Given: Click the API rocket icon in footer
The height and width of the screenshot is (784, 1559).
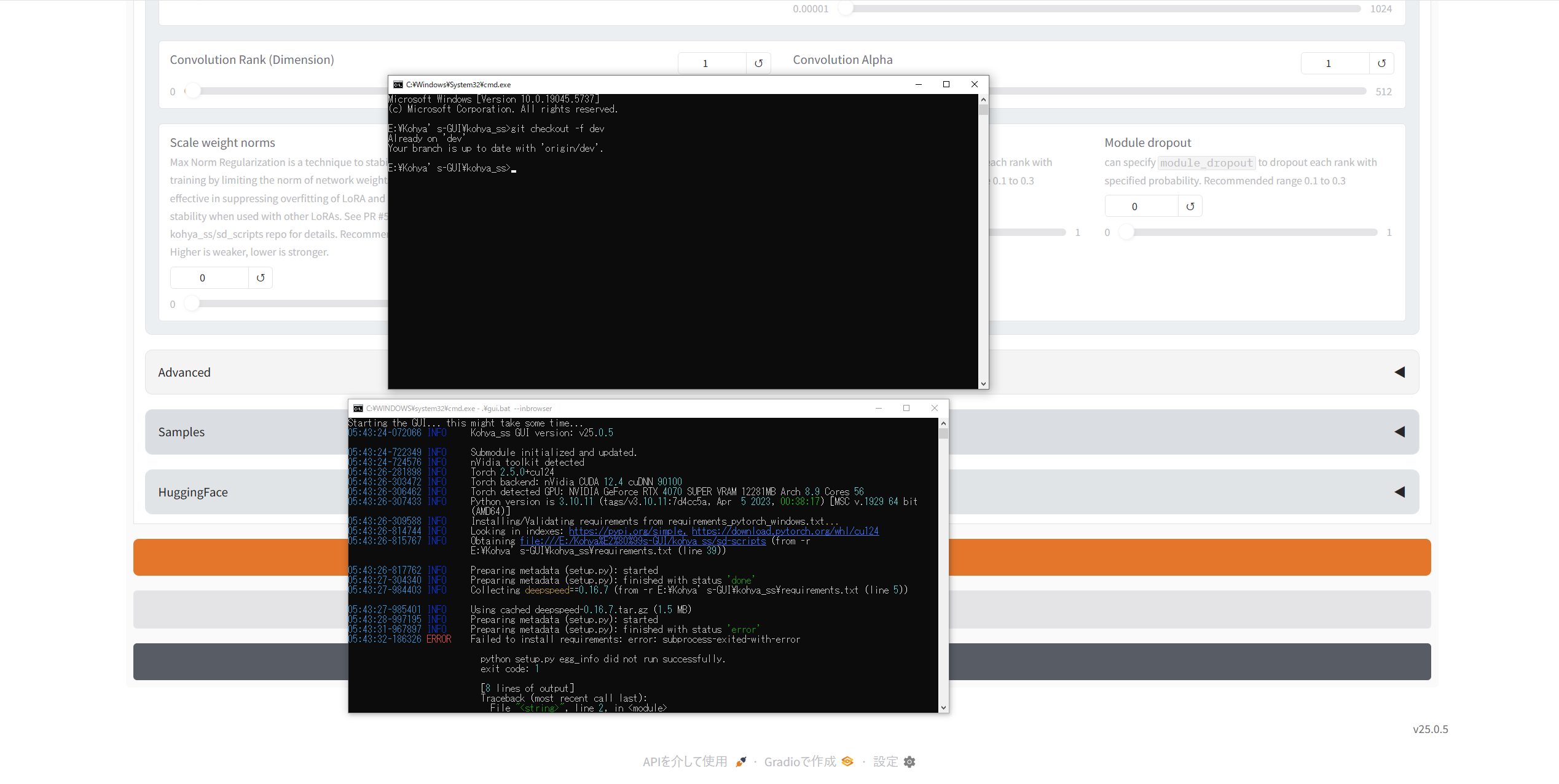Looking at the screenshot, I should point(741,762).
